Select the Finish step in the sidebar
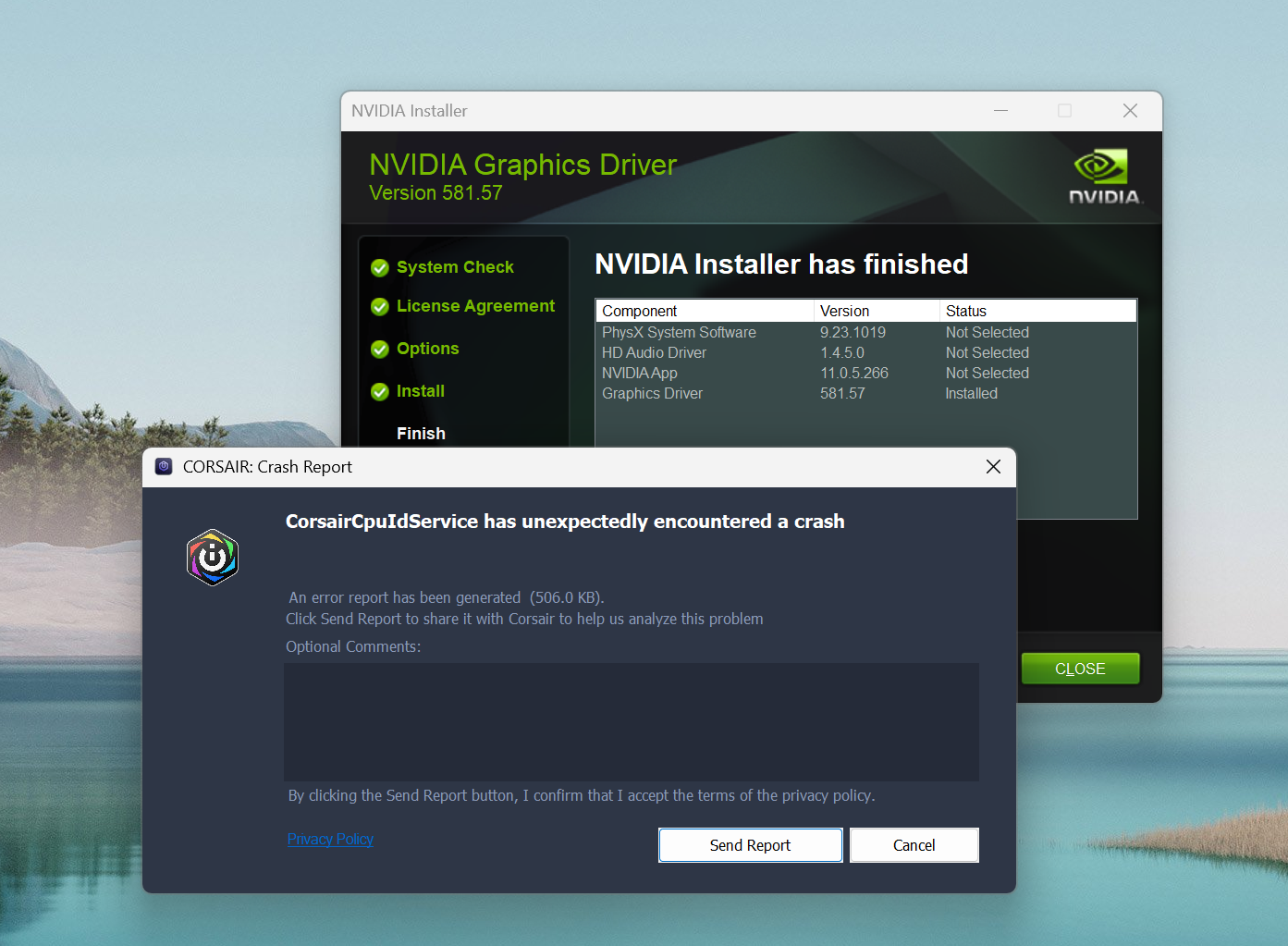 [421, 434]
